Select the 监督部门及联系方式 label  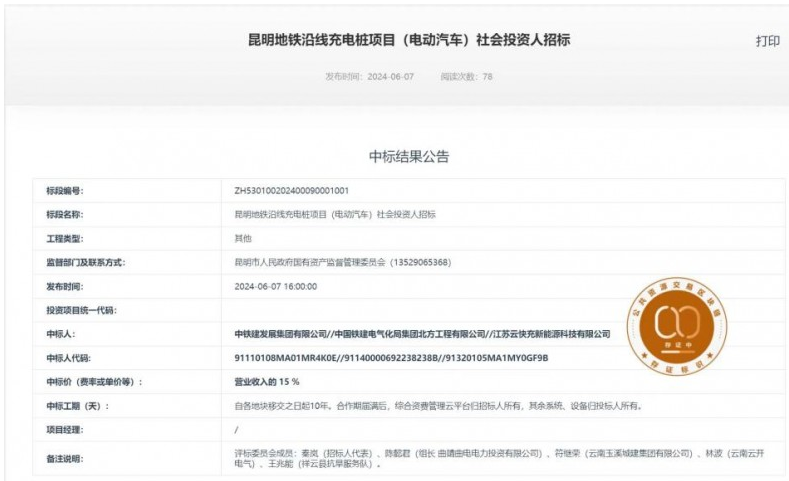click(x=86, y=263)
